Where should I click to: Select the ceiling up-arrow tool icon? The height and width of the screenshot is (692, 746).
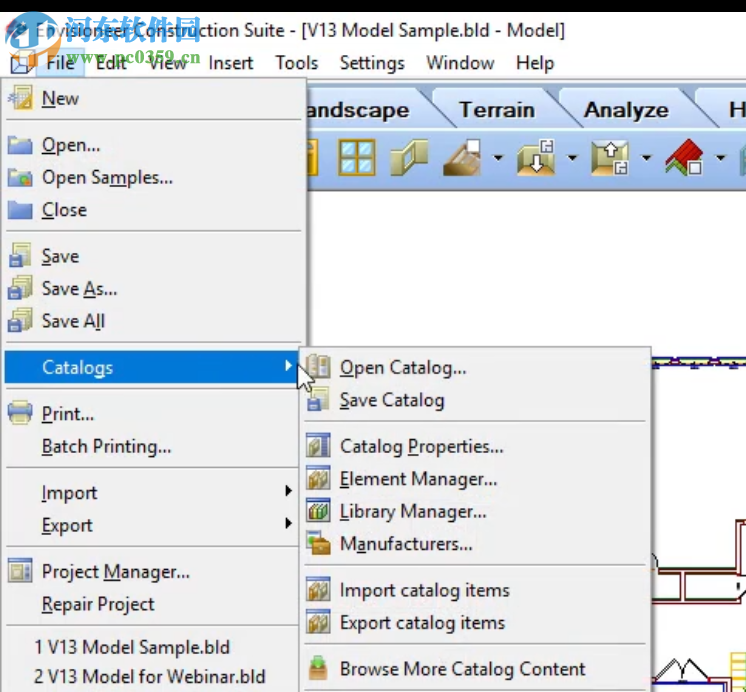610,158
